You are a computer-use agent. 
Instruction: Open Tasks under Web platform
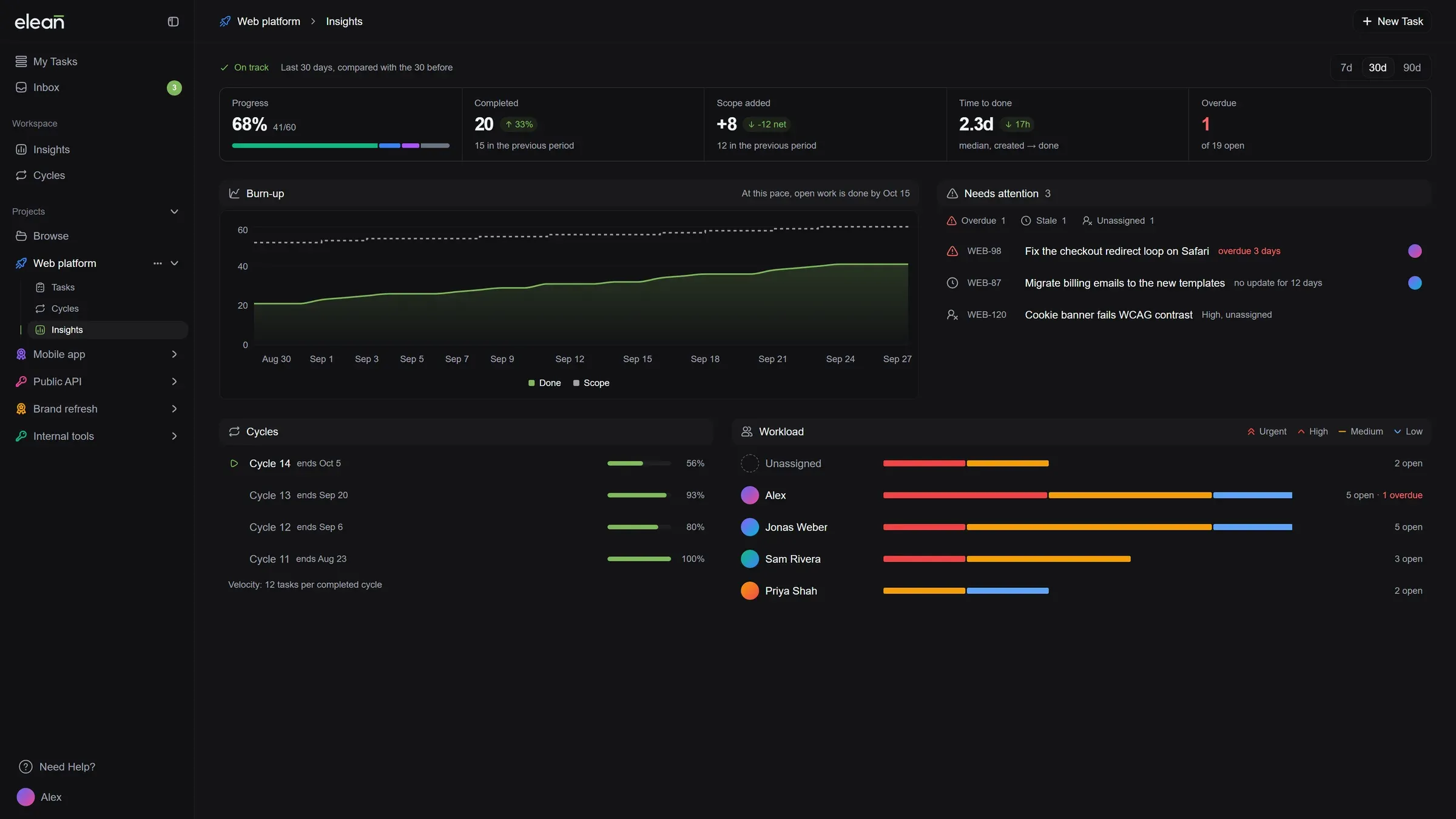(108, 288)
